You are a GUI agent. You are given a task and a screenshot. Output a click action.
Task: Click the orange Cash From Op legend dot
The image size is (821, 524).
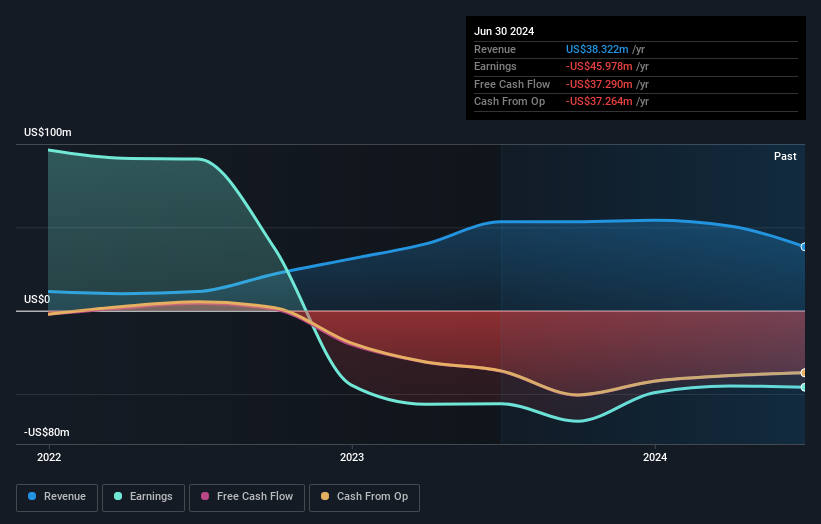coord(325,496)
